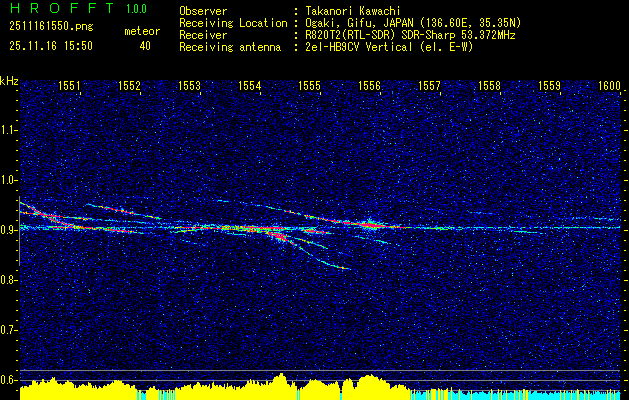Select the meteor label

point(142,31)
